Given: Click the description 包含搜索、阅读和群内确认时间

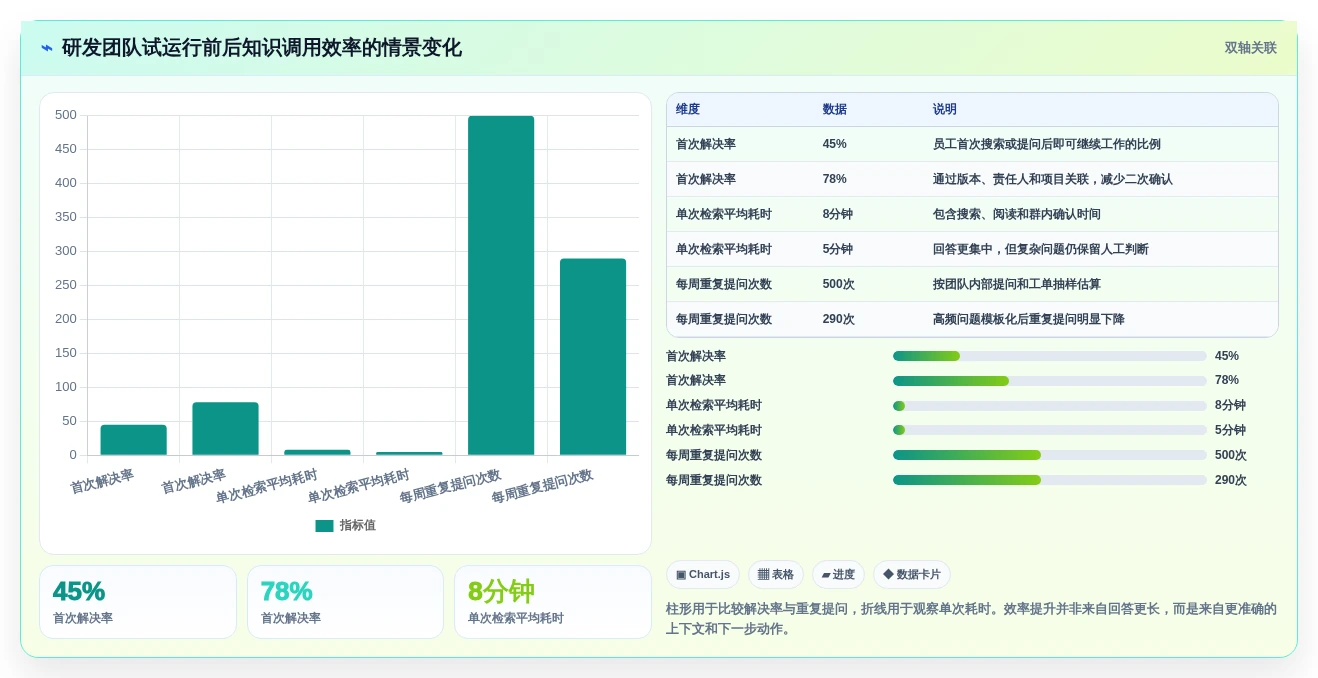Looking at the screenshot, I should 1017,214.
